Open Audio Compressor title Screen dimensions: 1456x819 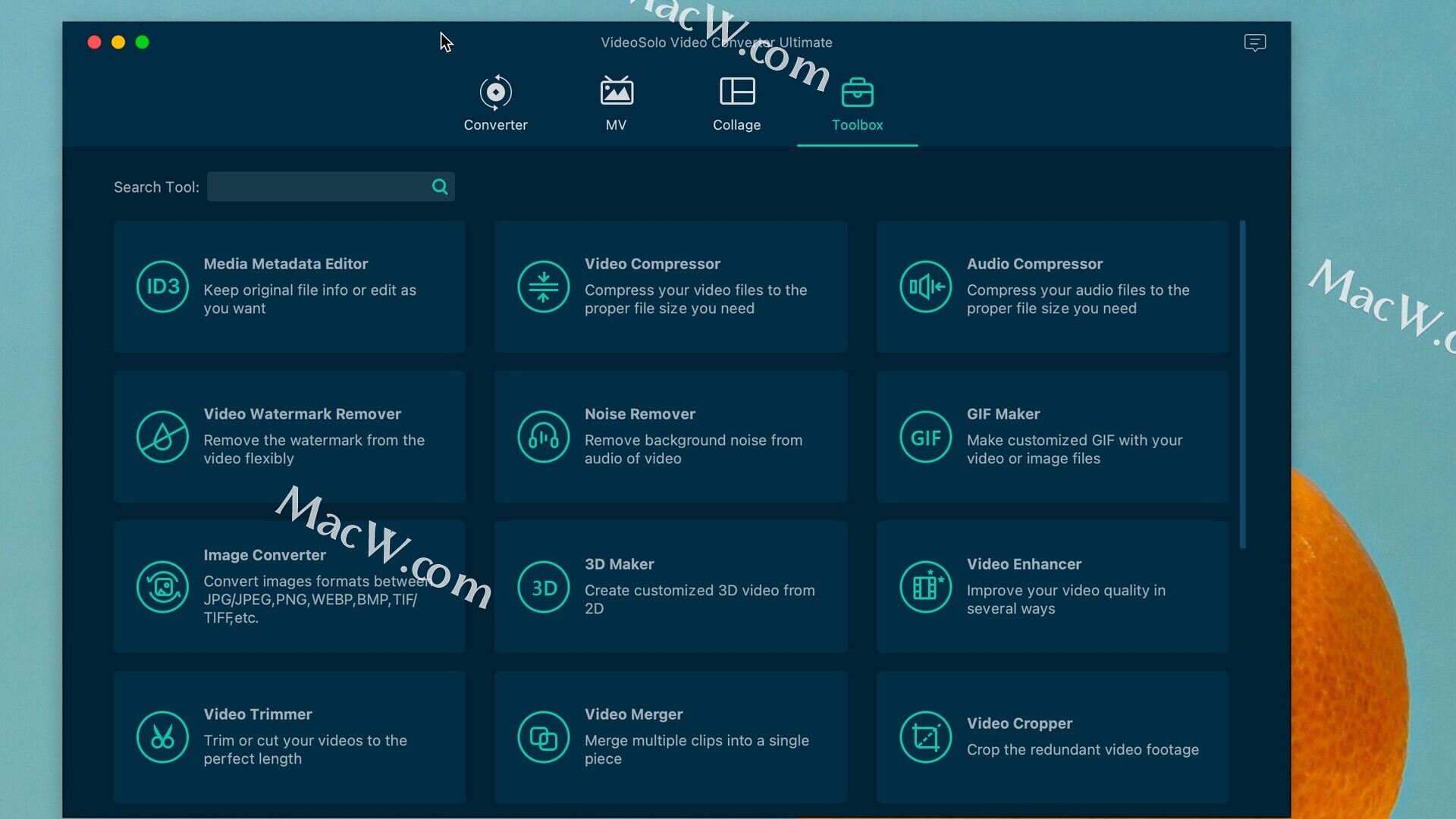coord(1034,264)
